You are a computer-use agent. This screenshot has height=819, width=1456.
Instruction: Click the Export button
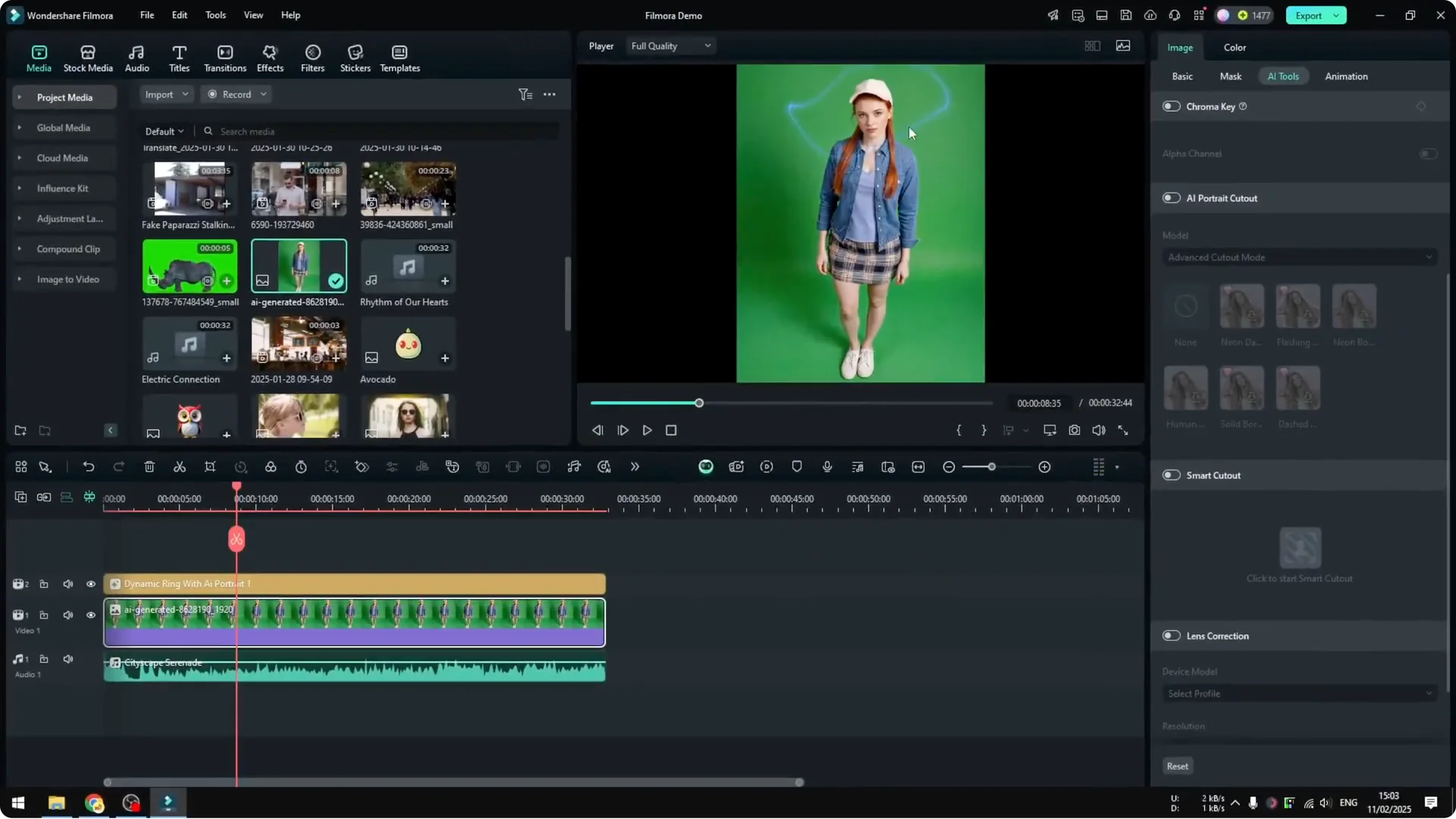[x=1310, y=15]
